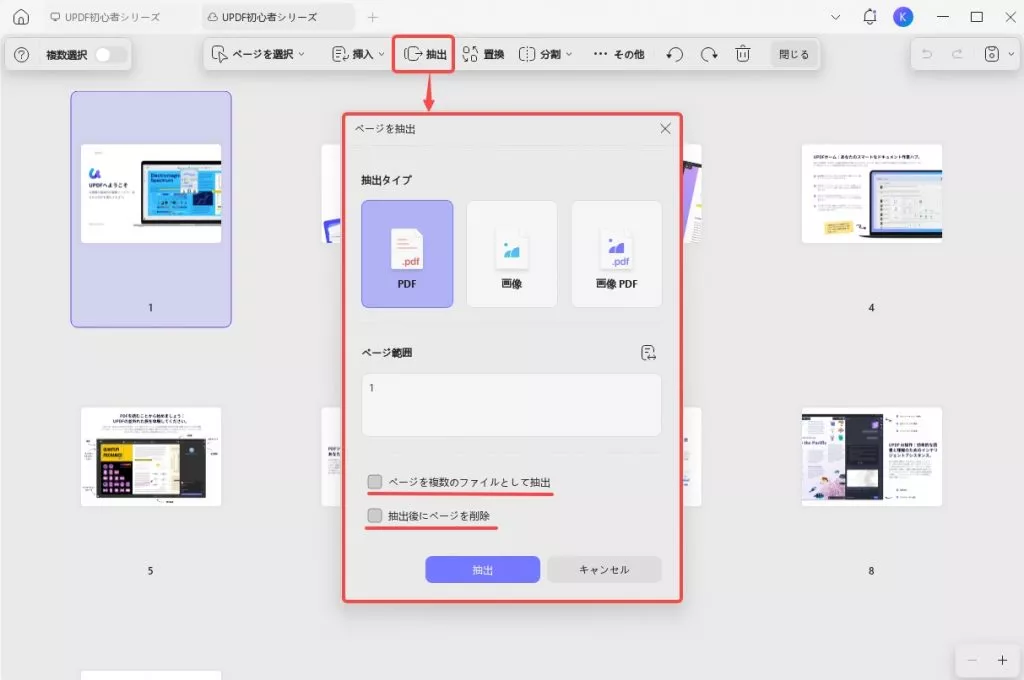Image resolution: width=1024 pixels, height=680 pixels.
Task: Go to the home screen icon
Action: point(21,17)
